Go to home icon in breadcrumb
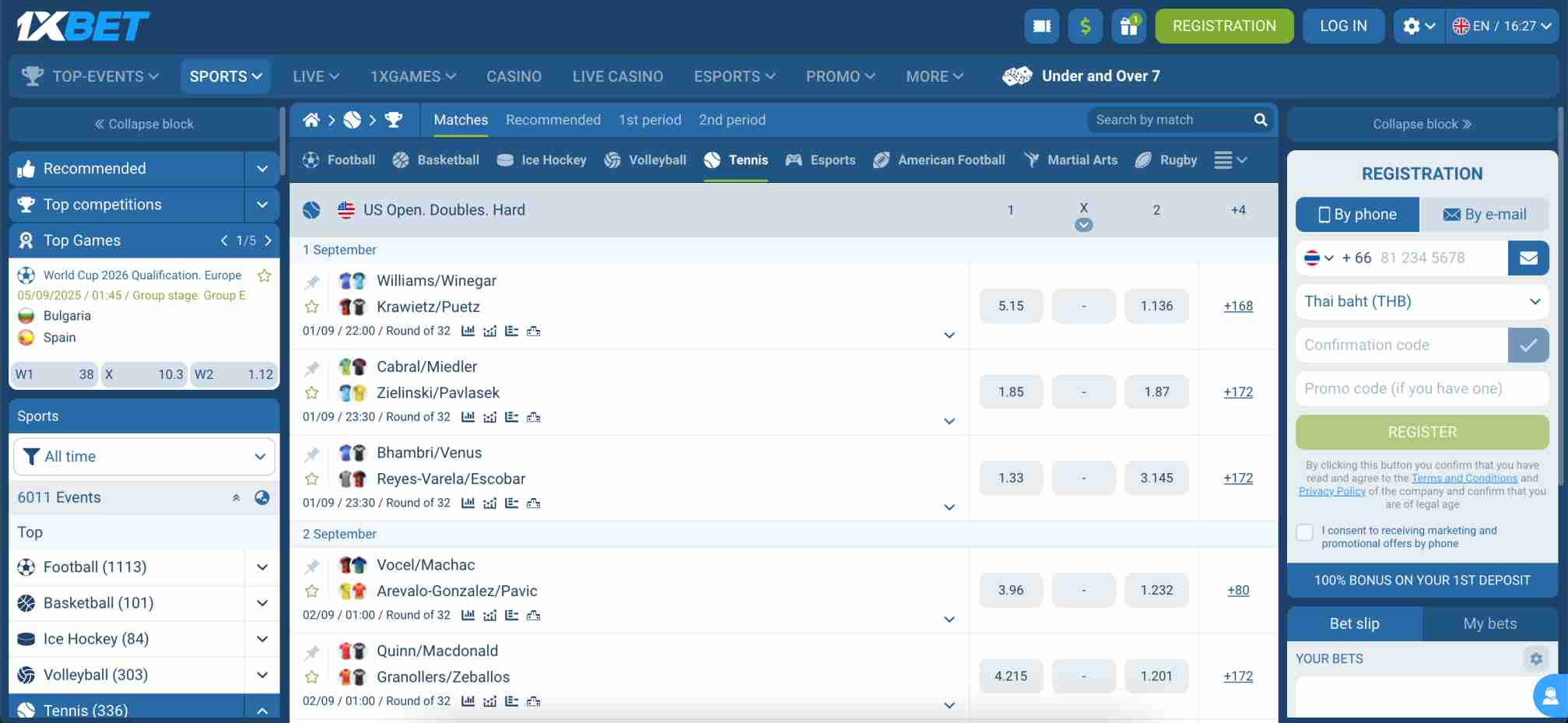The width and height of the screenshot is (1568, 723). [311, 120]
